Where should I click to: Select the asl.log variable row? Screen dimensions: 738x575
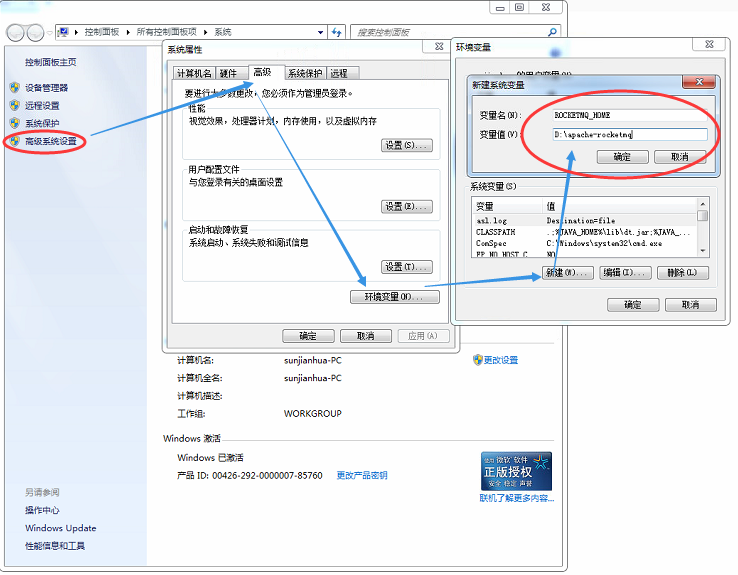(x=585, y=221)
